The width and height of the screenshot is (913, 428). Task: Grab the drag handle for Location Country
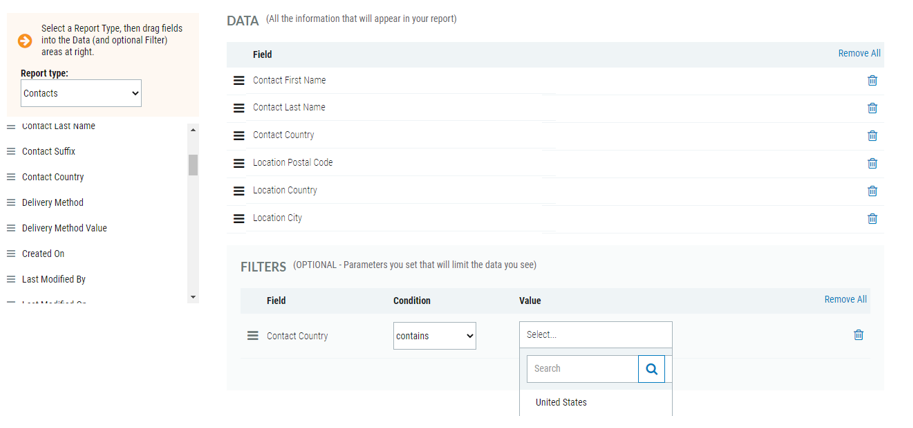tap(239, 191)
